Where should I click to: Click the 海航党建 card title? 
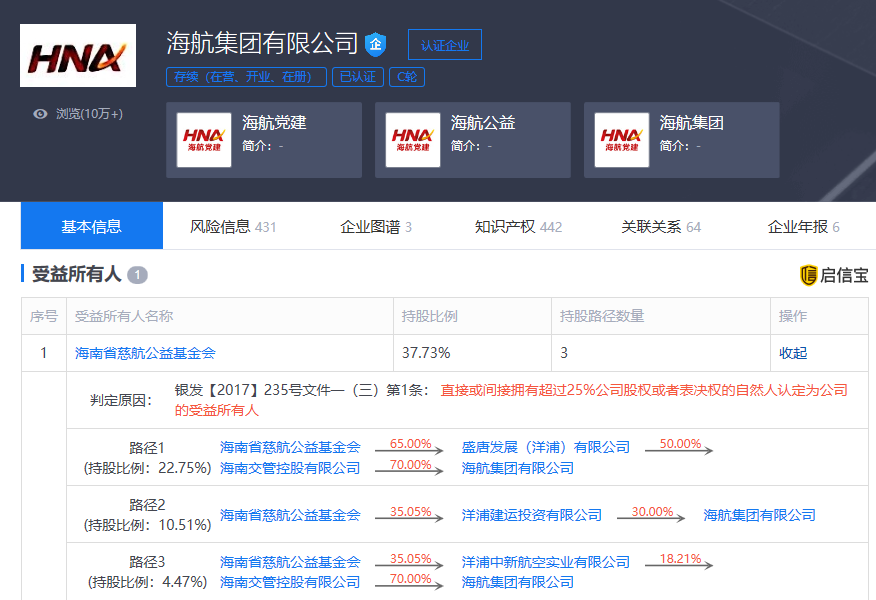tap(274, 123)
